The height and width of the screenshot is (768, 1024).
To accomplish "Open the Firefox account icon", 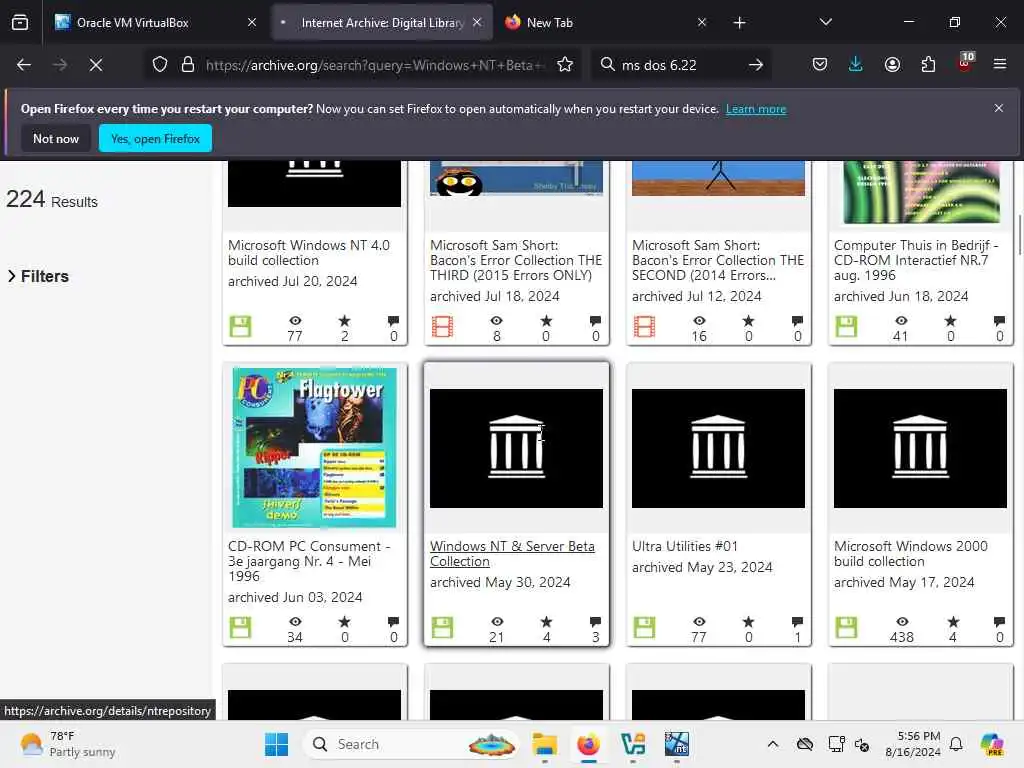I will [892, 64].
